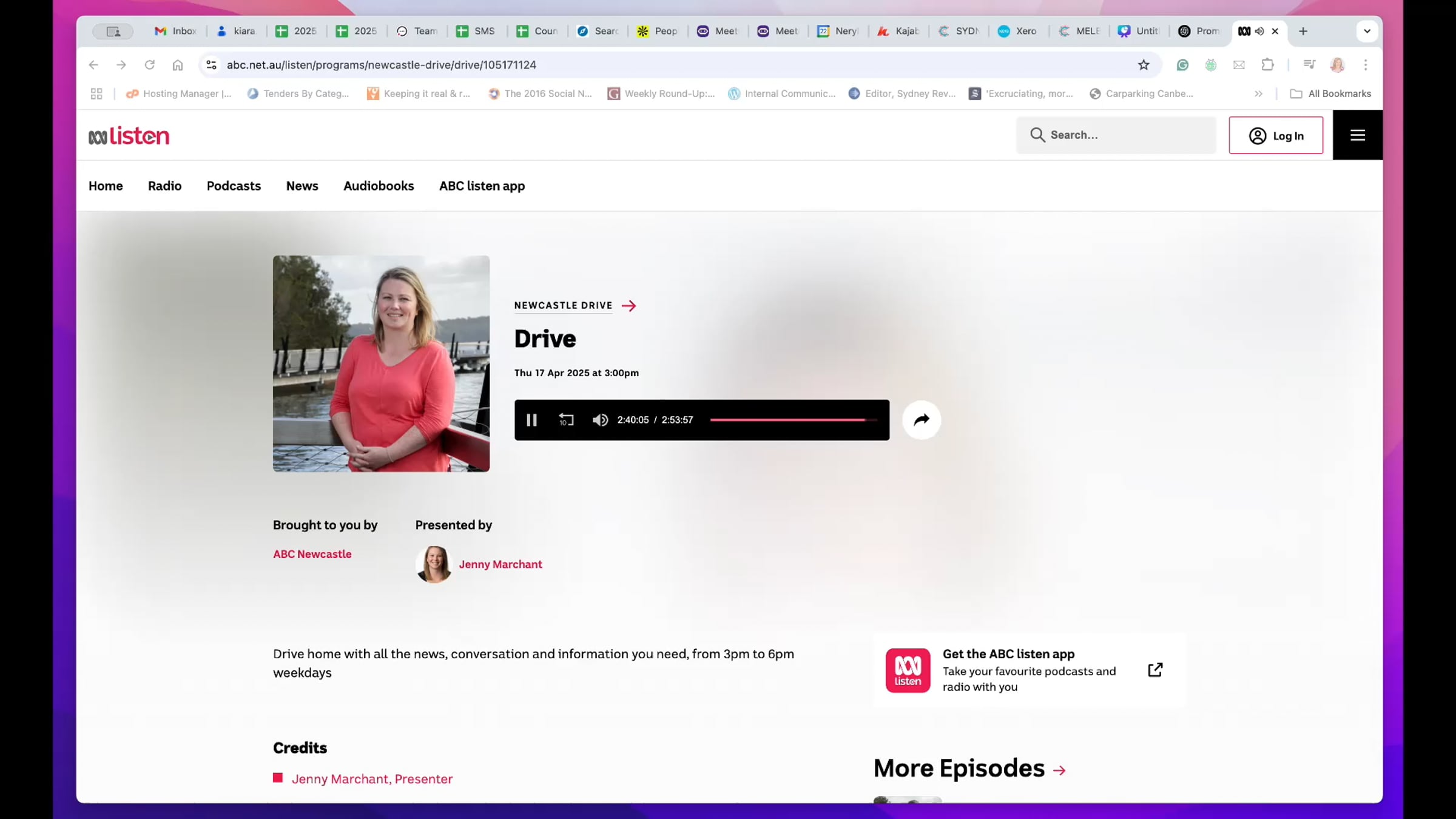Open the Newcastle Drive program link
This screenshot has height=819, width=1456.
pos(575,306)
